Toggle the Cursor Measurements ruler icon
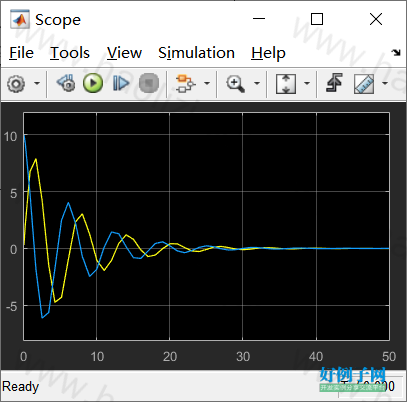The height and width of the screenshot is (402, 407). [364, 84]
